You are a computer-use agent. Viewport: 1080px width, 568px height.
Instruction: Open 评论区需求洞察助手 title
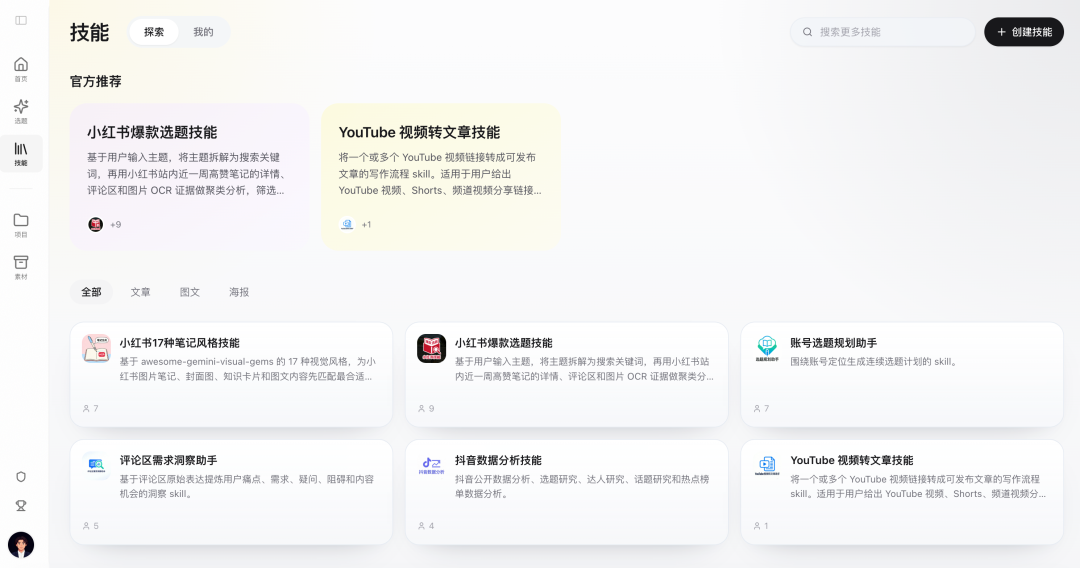point(169,461)
